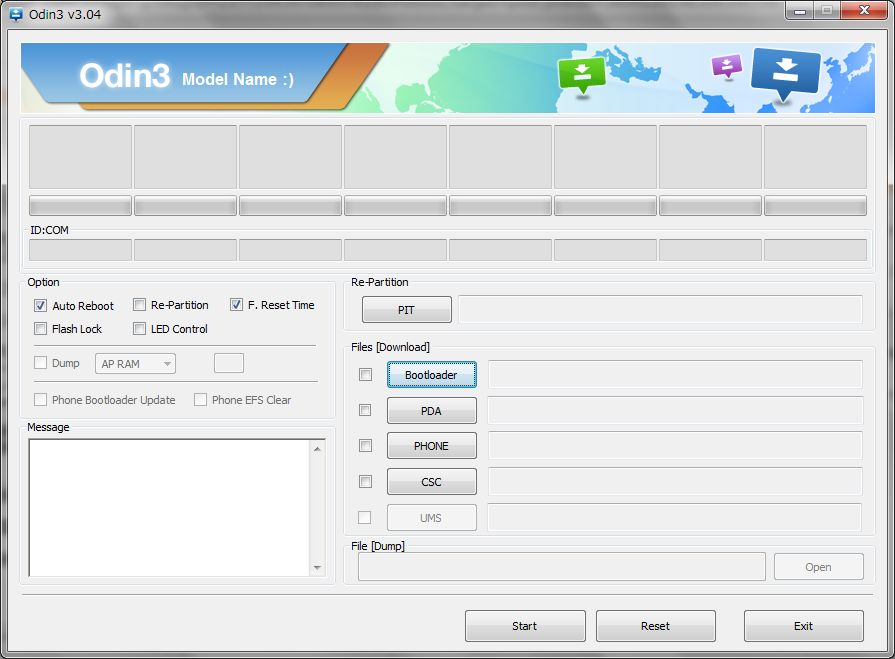Click Message box scroll up arrow
Viewport: 895px width, 659px height.
tap(317, 449)
